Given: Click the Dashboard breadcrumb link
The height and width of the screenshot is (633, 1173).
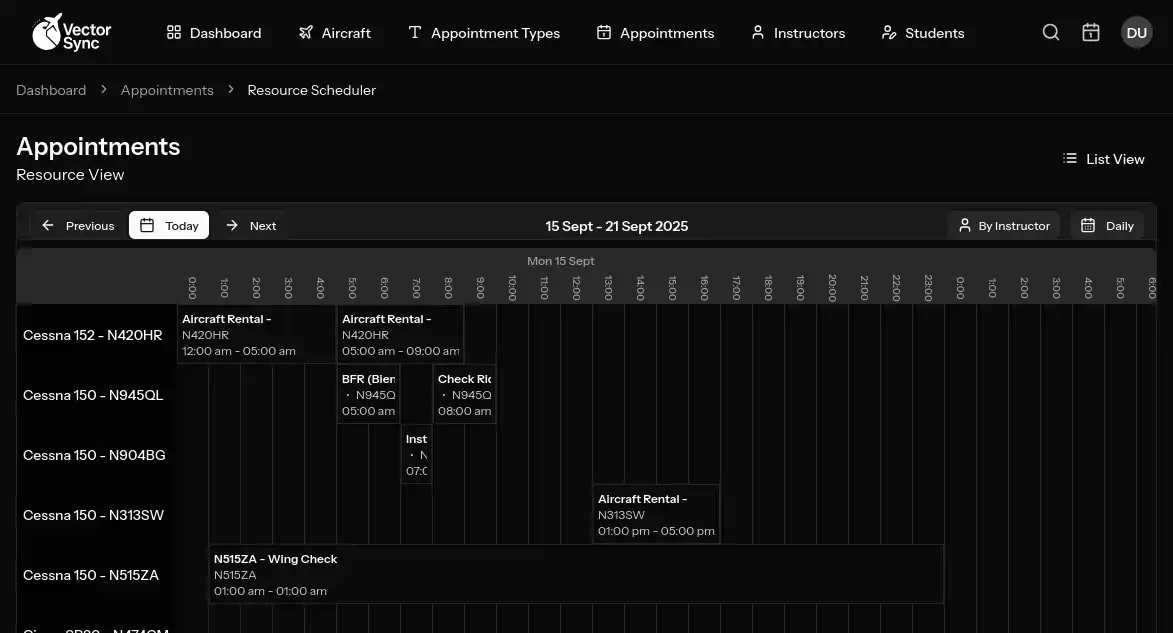Looking at the screenshot, I should coord(51,90).
